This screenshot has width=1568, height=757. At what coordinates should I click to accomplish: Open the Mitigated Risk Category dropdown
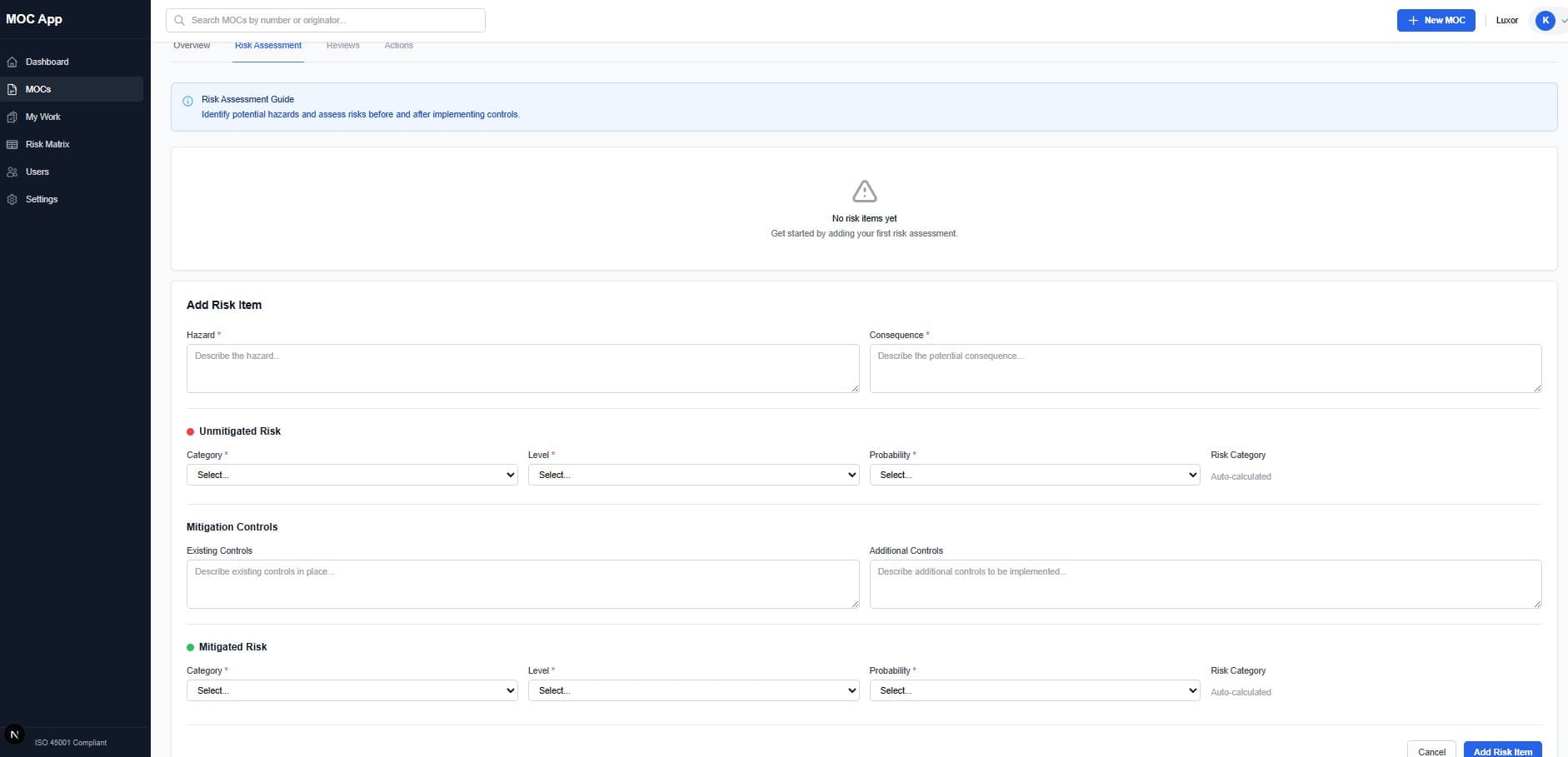coord(352,690)
